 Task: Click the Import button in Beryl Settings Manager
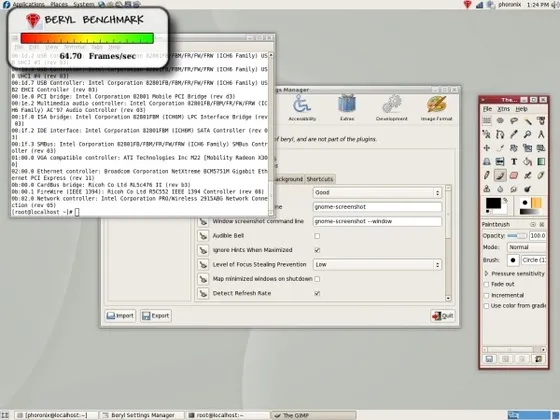tap(120, 316)
